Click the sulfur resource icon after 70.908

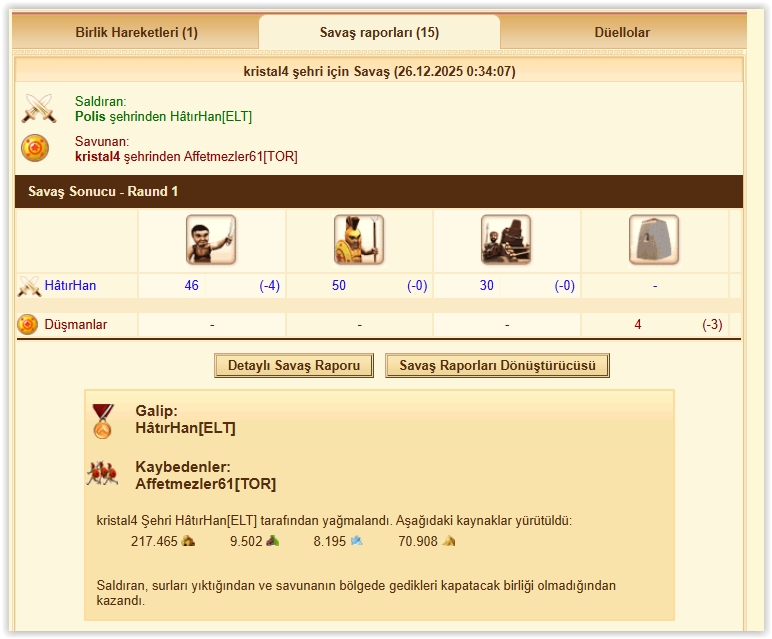[449, 541]
